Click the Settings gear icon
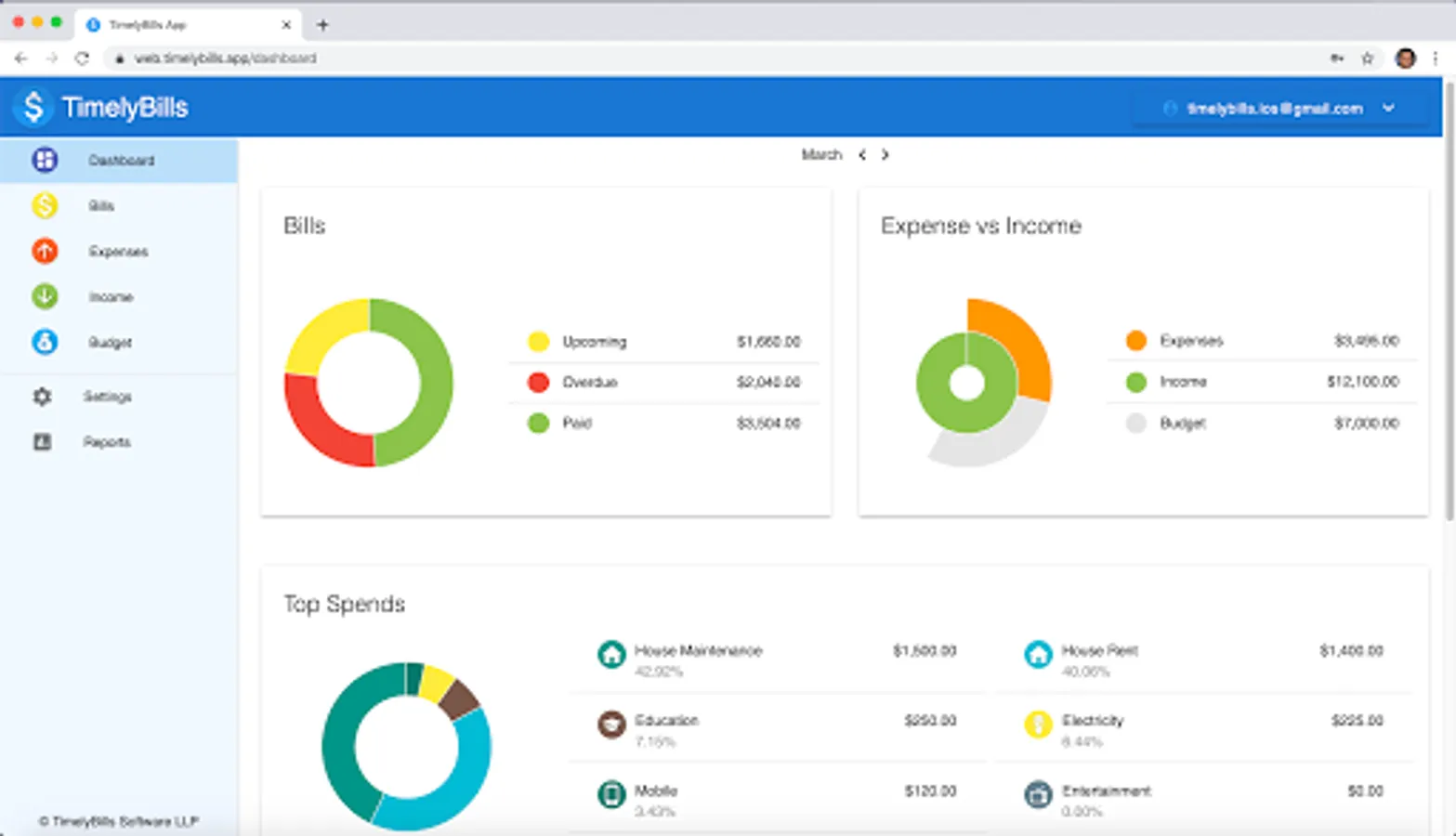The width and height of the screenshot is (1456, 836). (43, 397)
